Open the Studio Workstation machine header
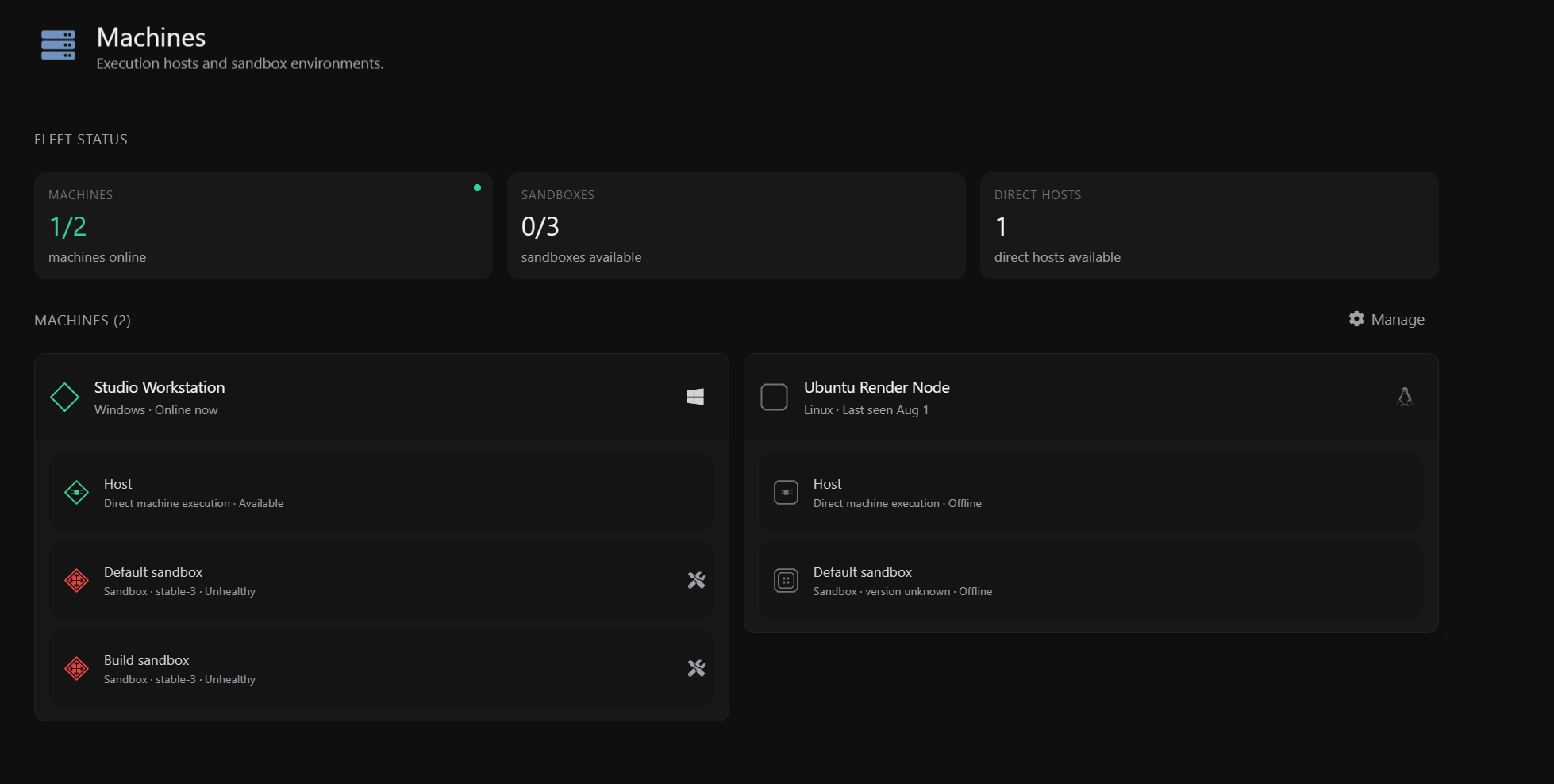Image resolution: width=1554 pixels, height=784 pixels. click(x=382, y=397)
